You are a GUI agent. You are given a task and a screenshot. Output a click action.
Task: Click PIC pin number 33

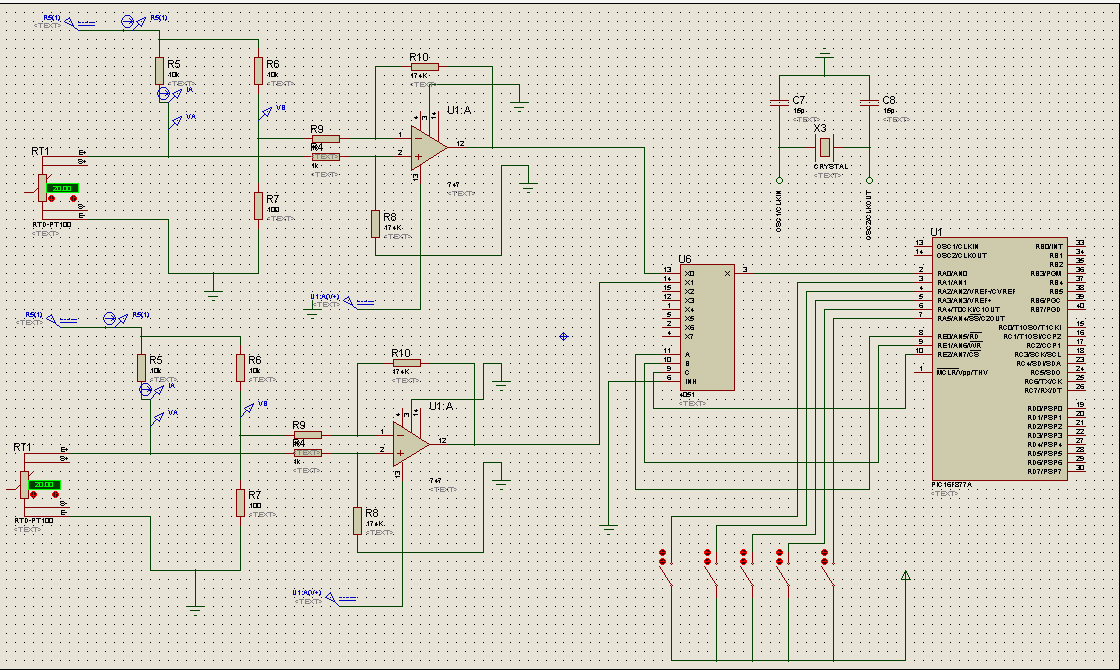(x=1081, y=243)
